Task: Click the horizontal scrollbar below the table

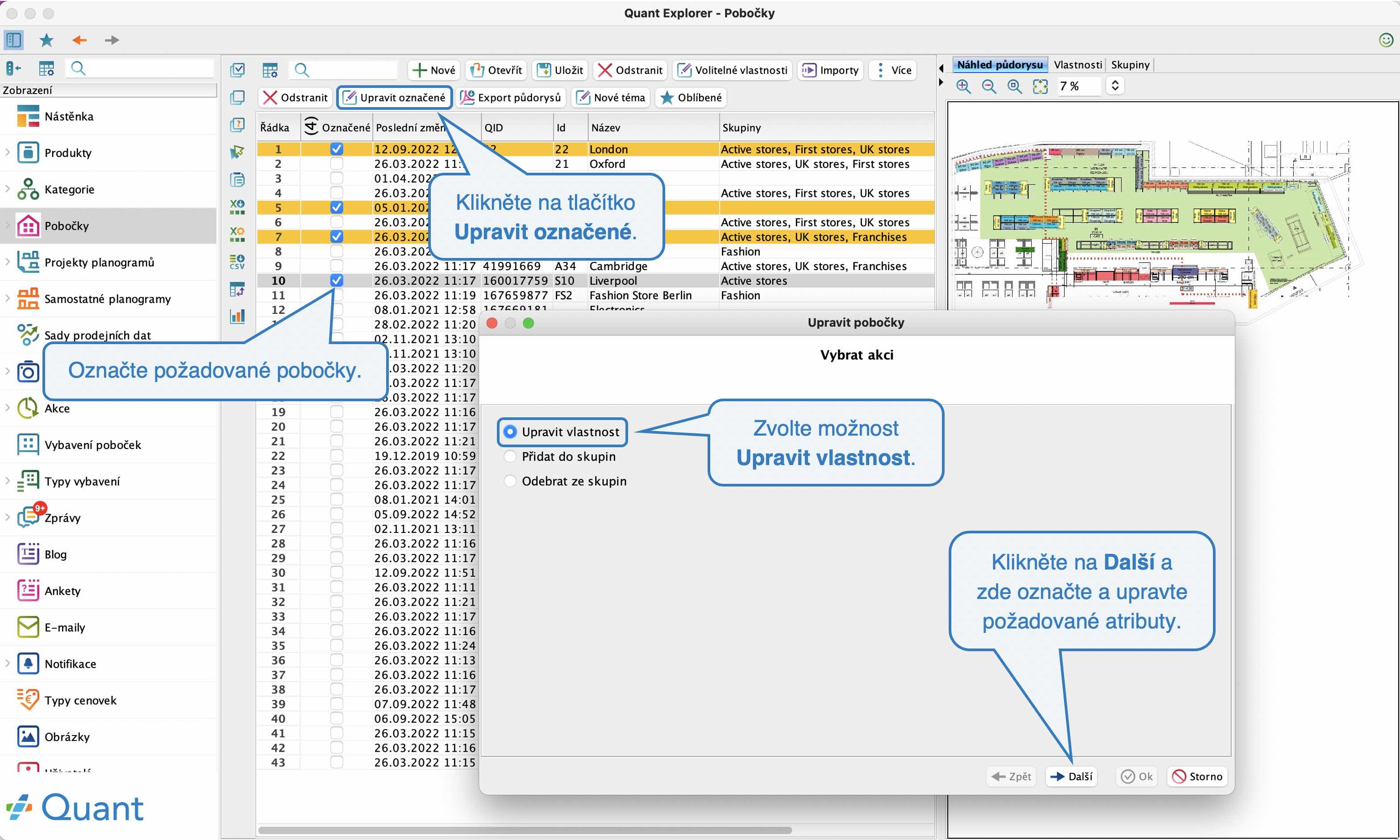Action: click(525, 830)
